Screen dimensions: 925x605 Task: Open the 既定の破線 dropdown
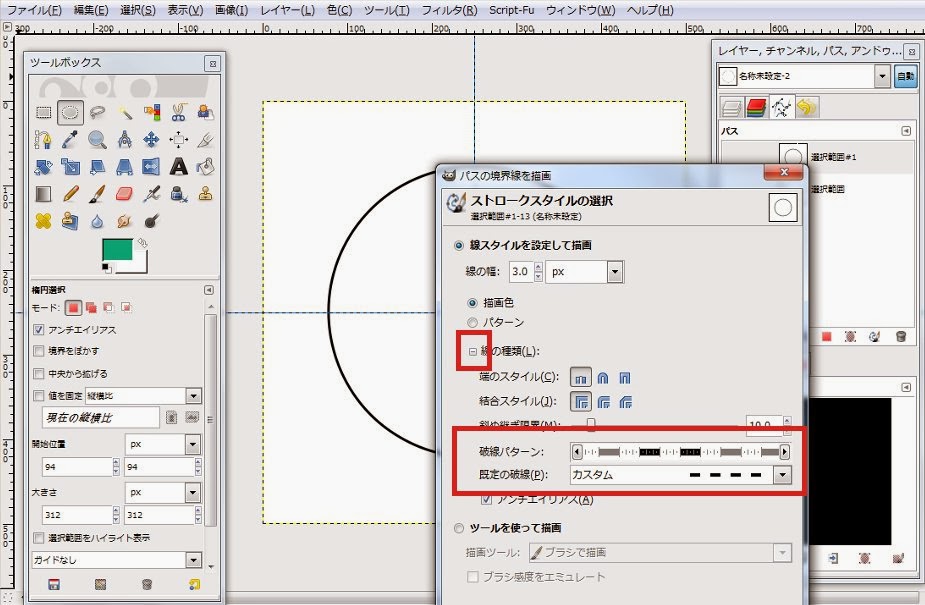tap(781, 474)
